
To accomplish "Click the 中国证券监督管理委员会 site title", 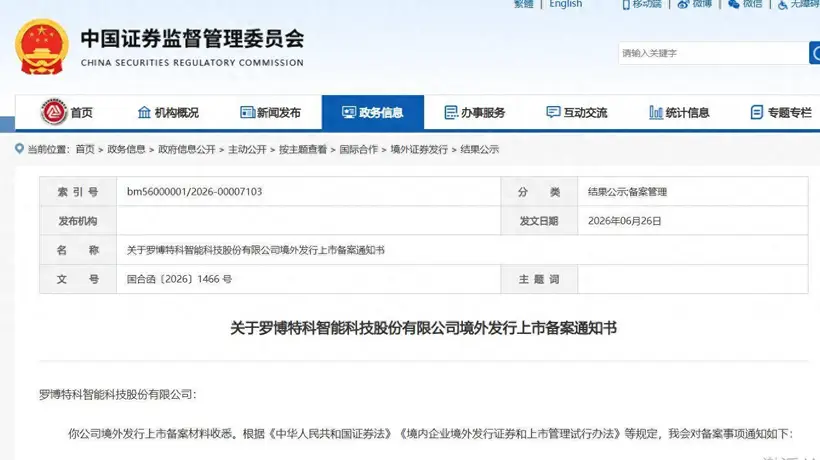I will point(192,39).
